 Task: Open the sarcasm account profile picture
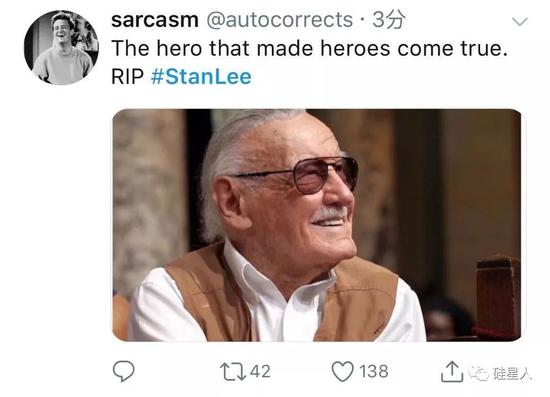(x=61, y=47)
